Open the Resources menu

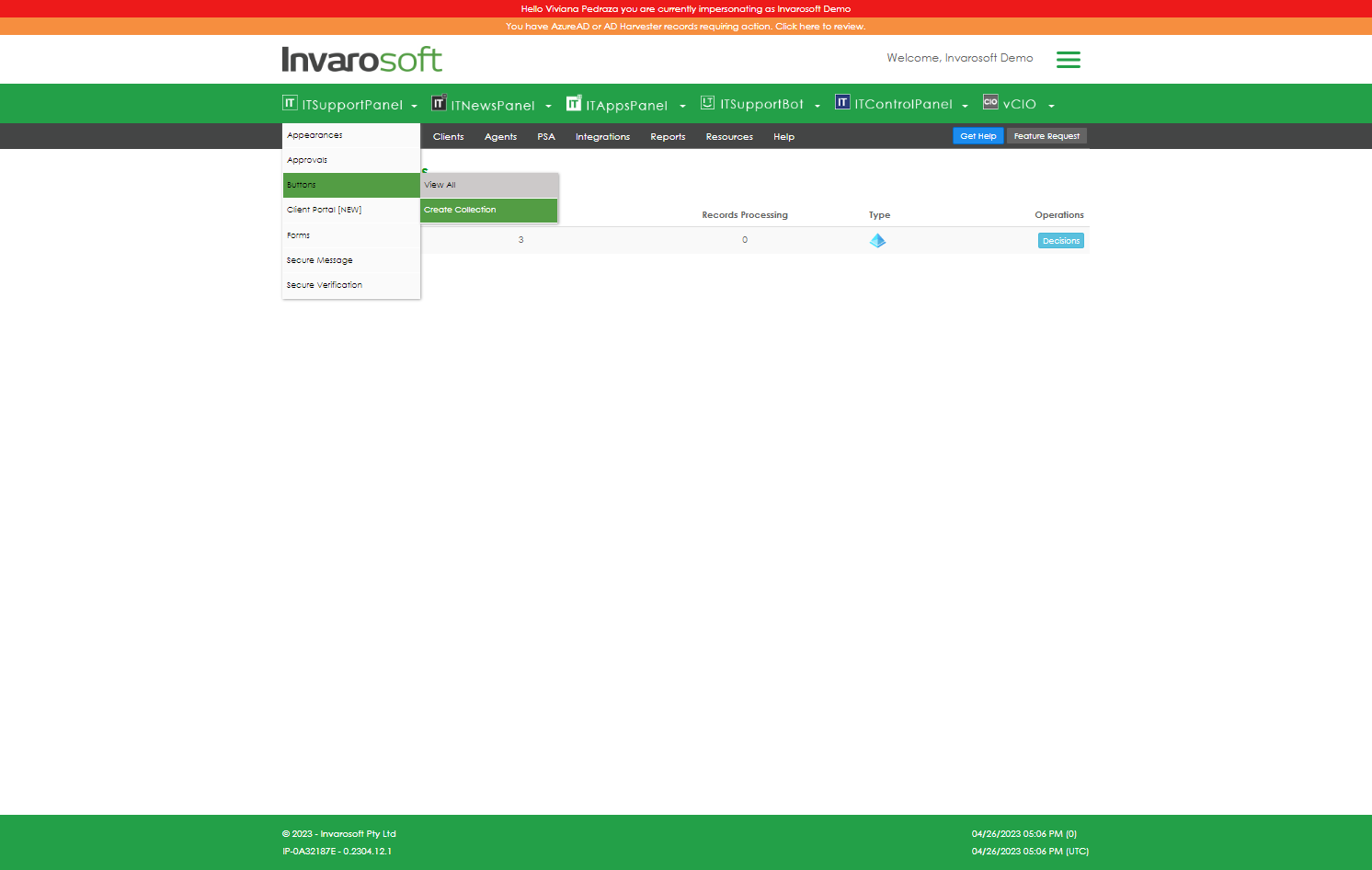point(729,137)
